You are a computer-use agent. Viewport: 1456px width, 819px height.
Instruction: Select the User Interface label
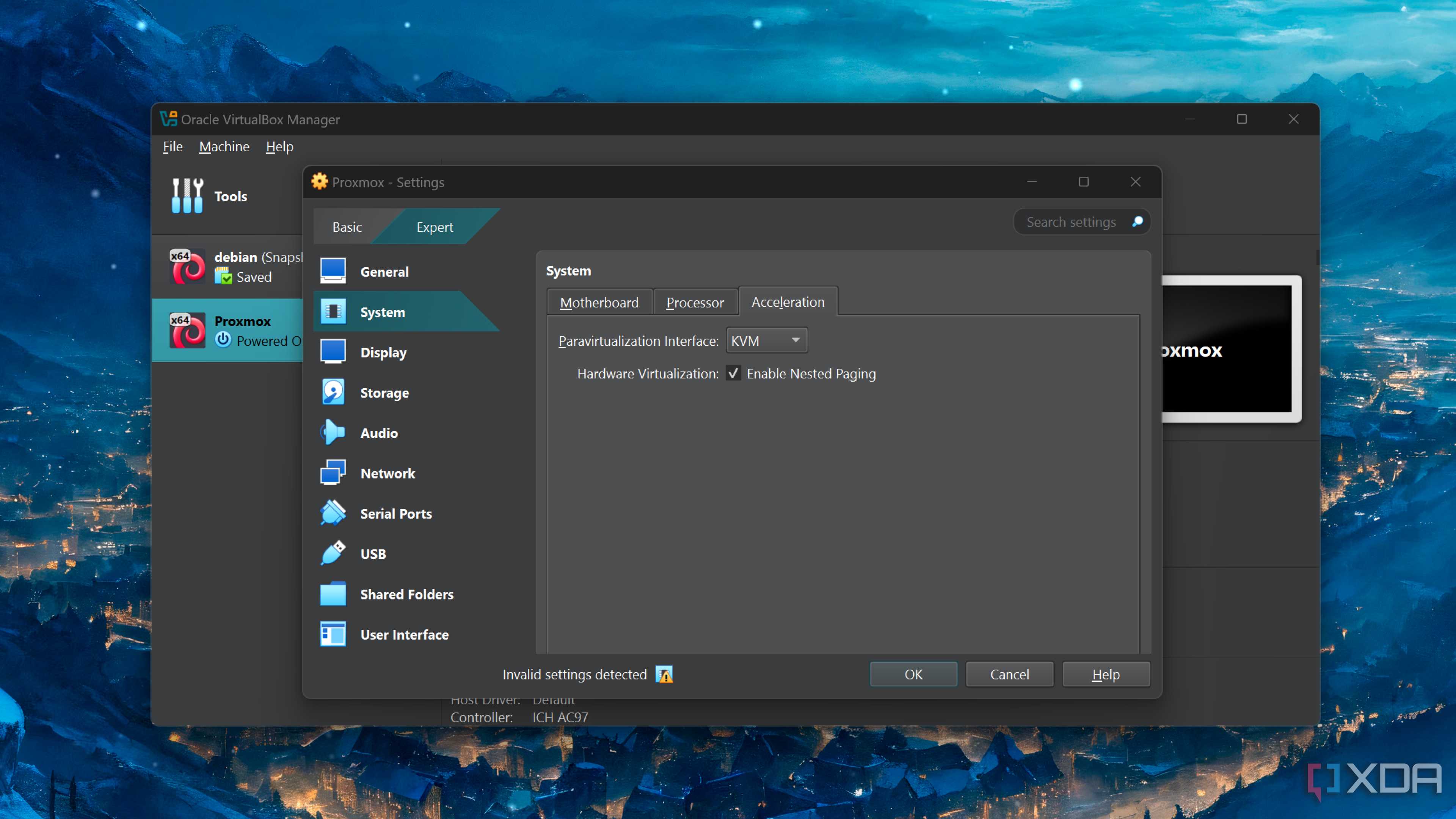(404, 634)
